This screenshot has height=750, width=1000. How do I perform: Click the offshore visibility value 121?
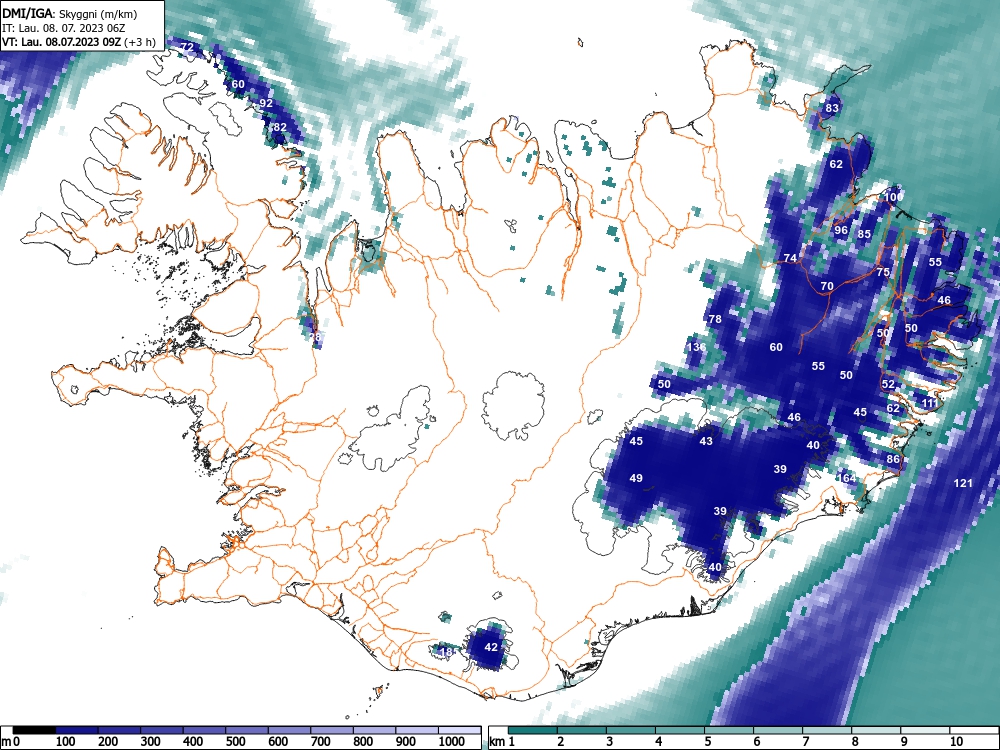coord(963,483)
